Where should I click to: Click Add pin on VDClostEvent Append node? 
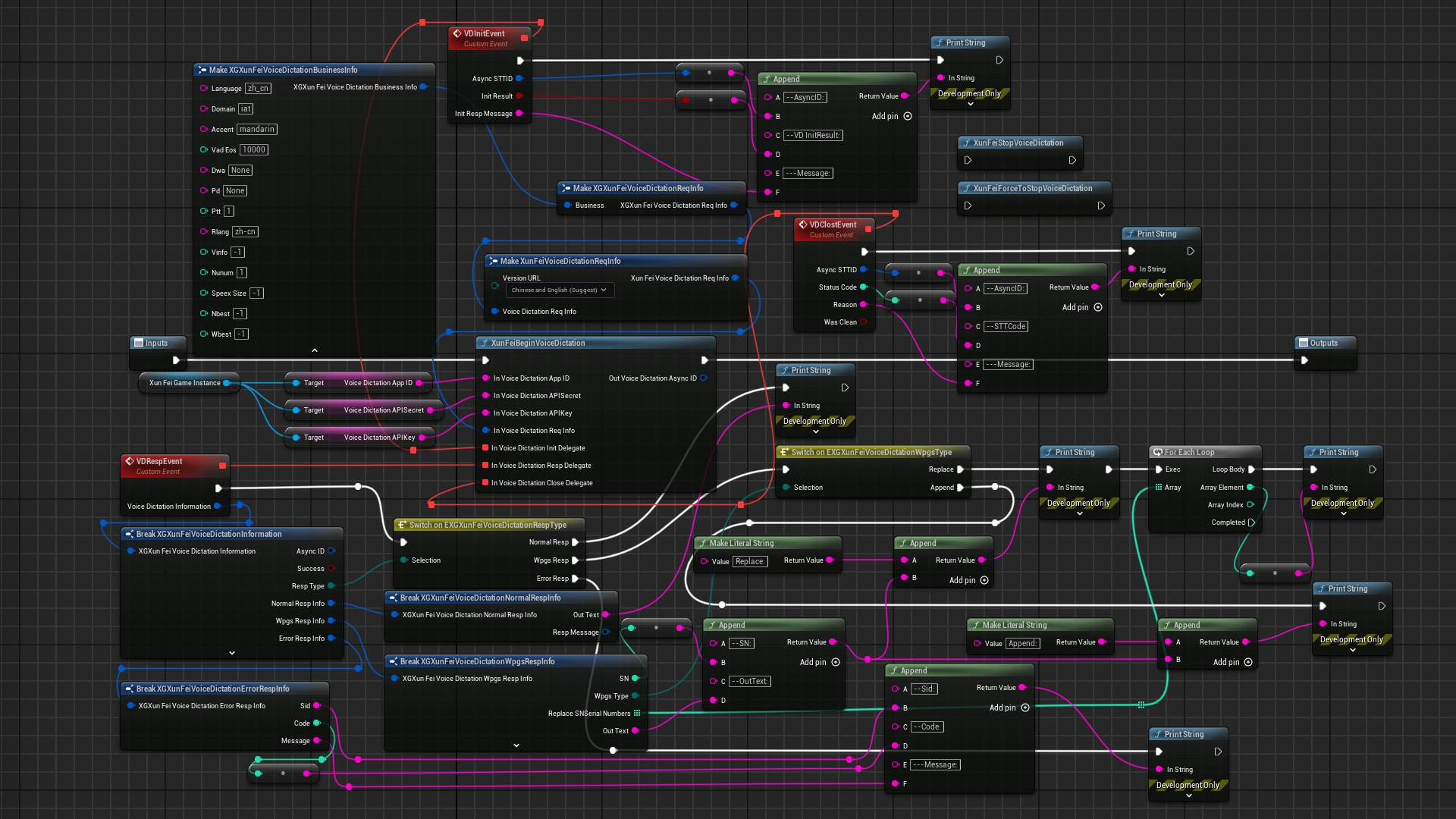[1097, 307]
